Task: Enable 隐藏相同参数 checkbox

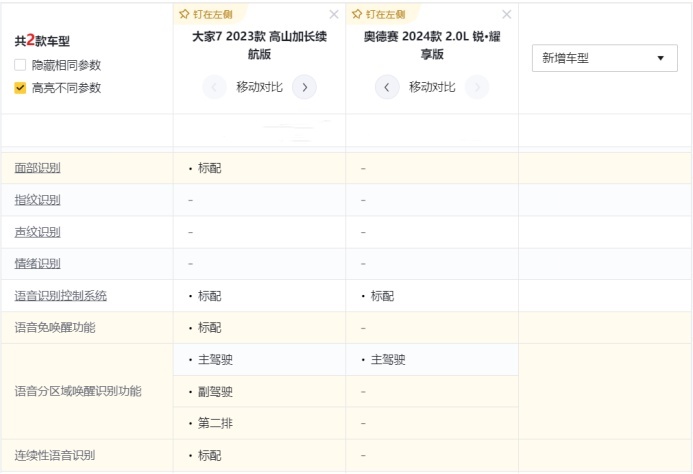Action: click(x=20, y=65)
